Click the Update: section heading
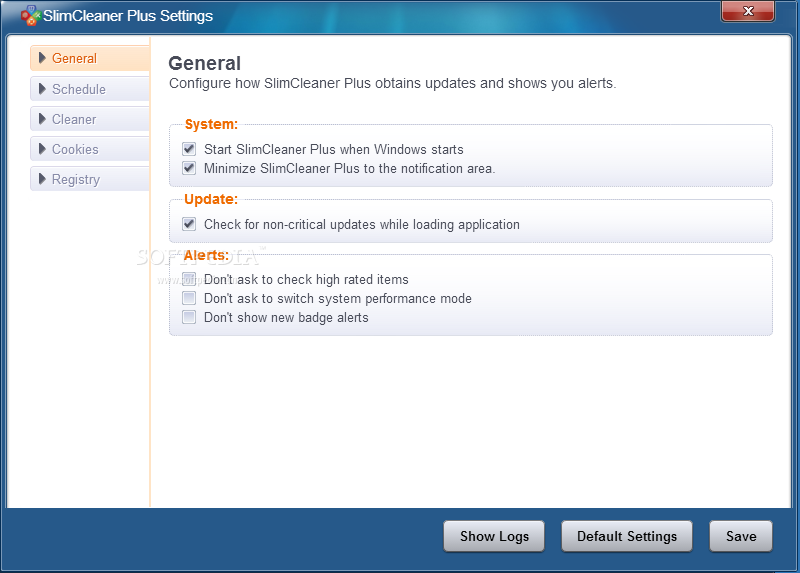The image size is (800, 573). (211, 199)
